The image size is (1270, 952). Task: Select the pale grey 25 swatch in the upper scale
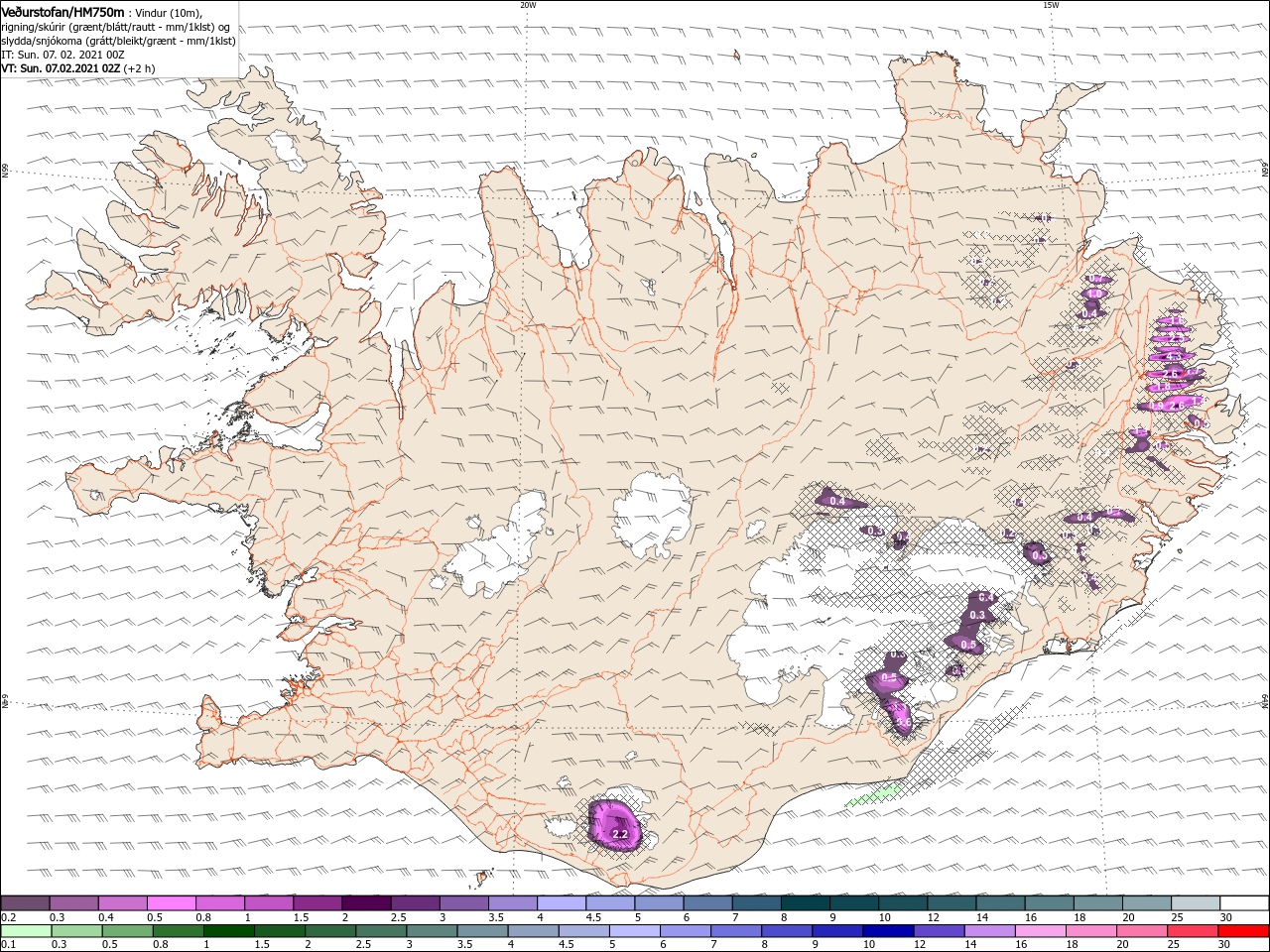[1196, 903]
